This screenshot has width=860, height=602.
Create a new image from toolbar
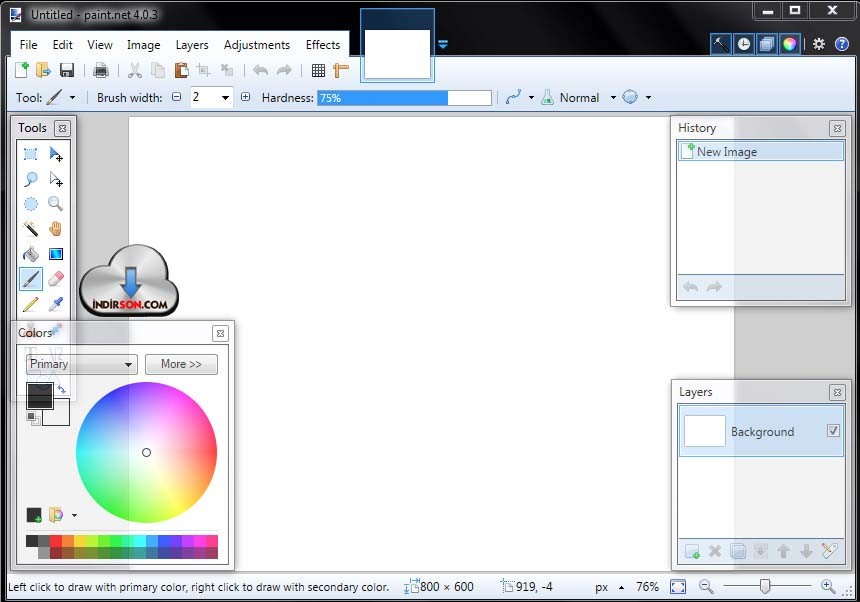(21, 70)
